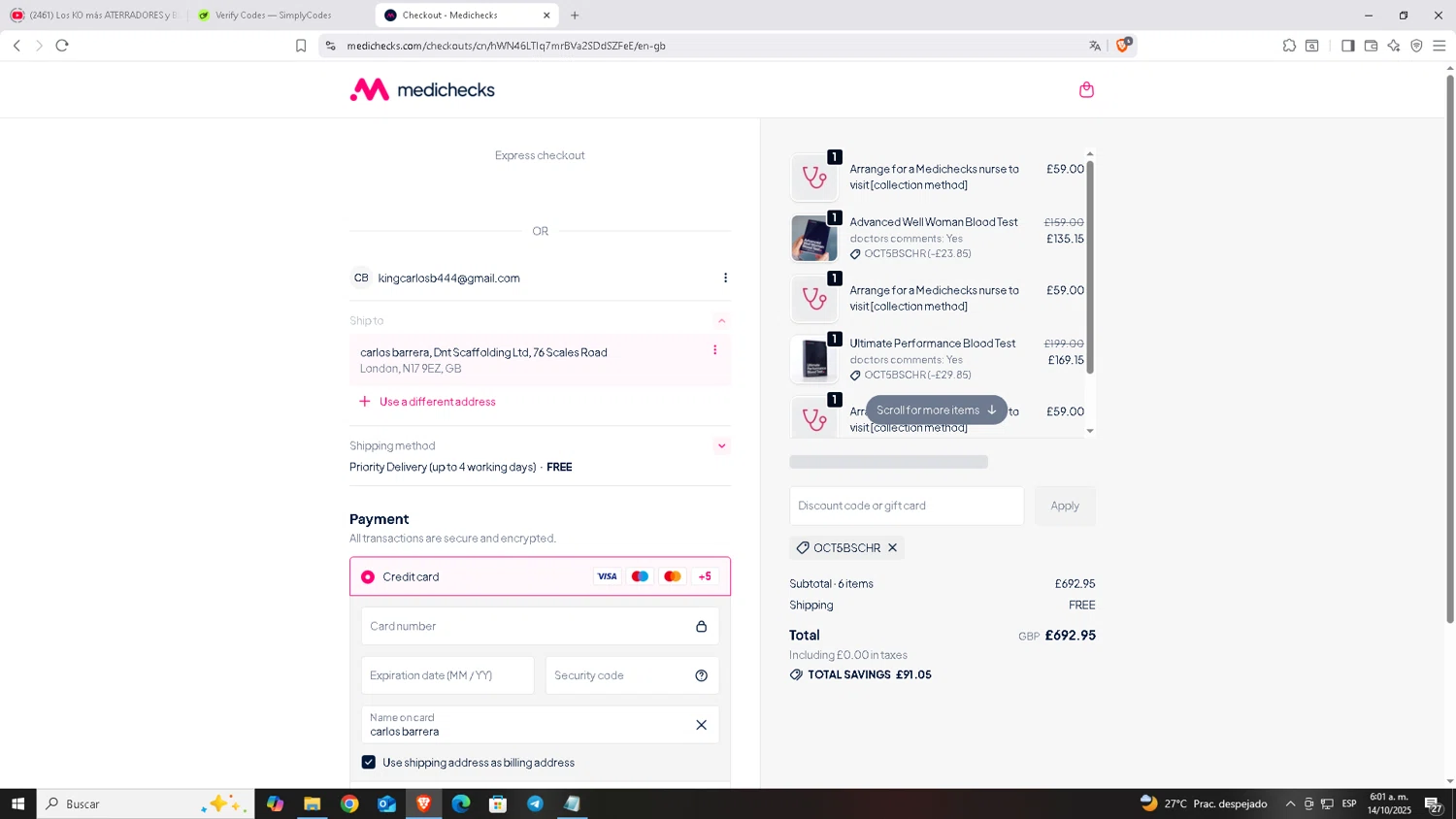1456x819 pixels.
Task: Click the Apply discount button
Action: [x=1065, y=506]
